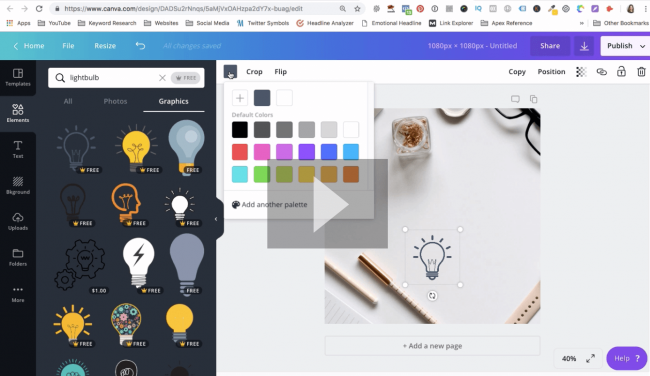
Task: Open the Uploads sidebar panel
Action: click(x=18, y=221)
